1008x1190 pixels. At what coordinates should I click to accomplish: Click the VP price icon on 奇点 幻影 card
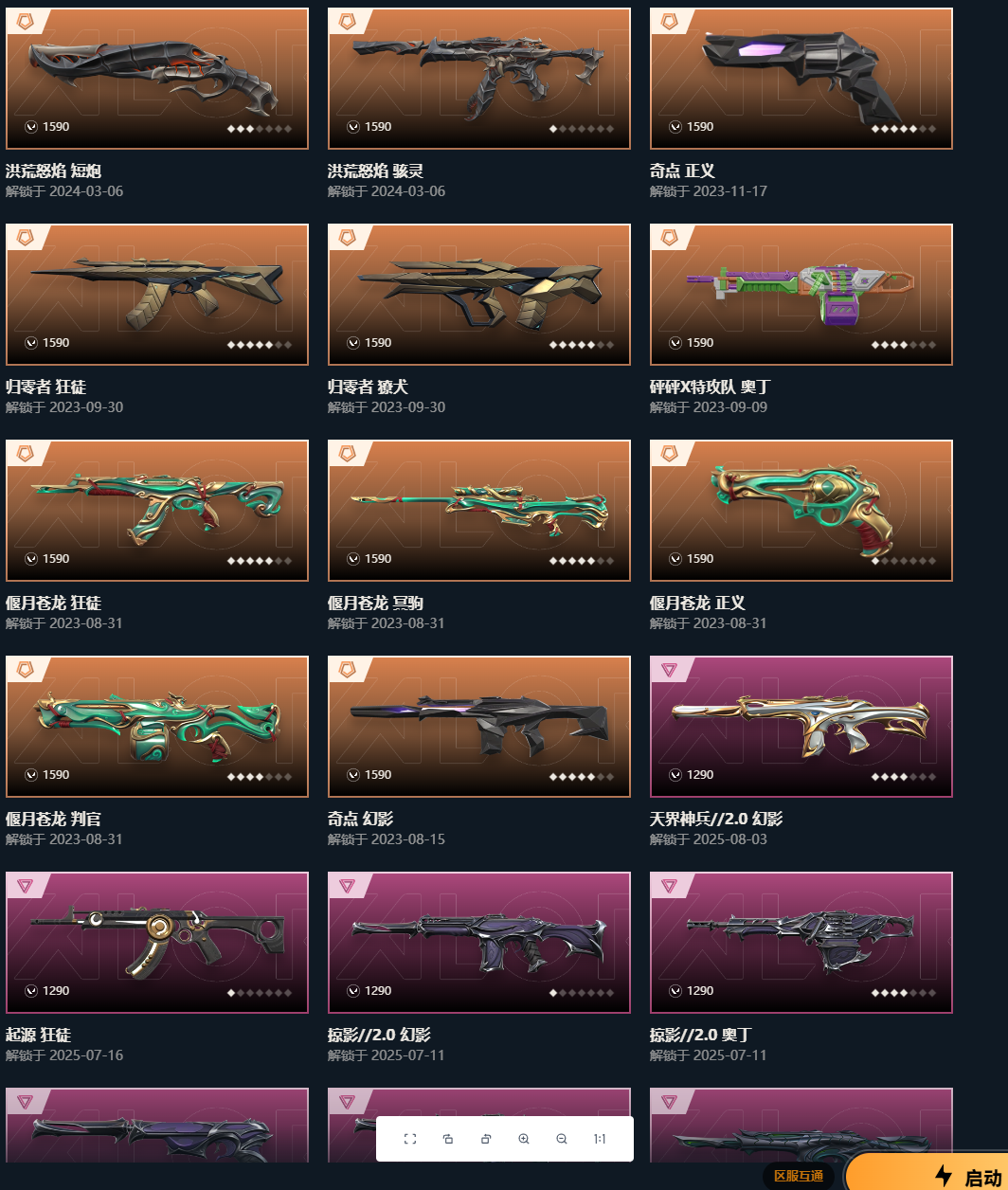pyautogui.click(x=353, y=775)
